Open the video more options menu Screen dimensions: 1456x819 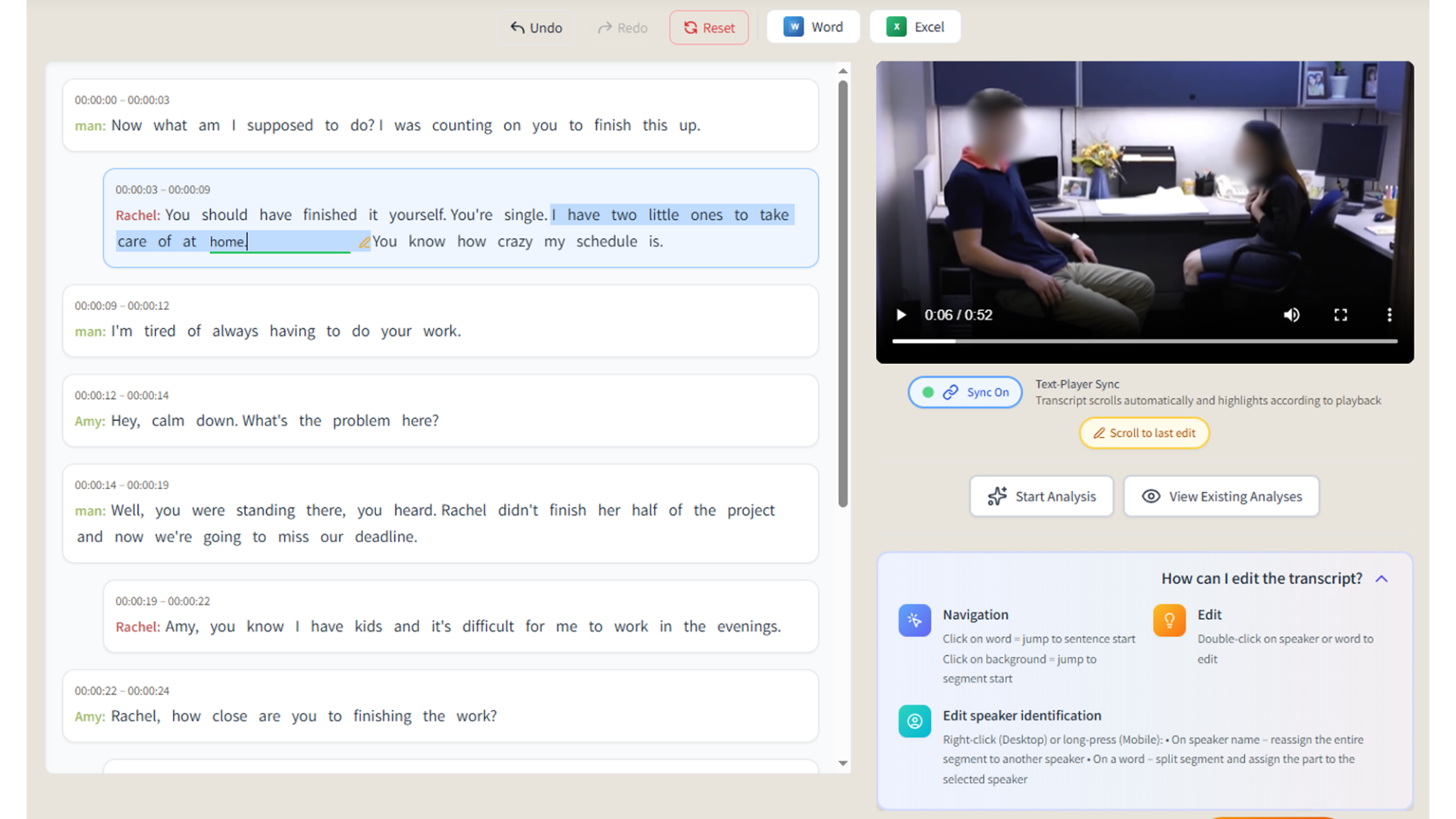pyautogui.click(x=1389, y=314)
